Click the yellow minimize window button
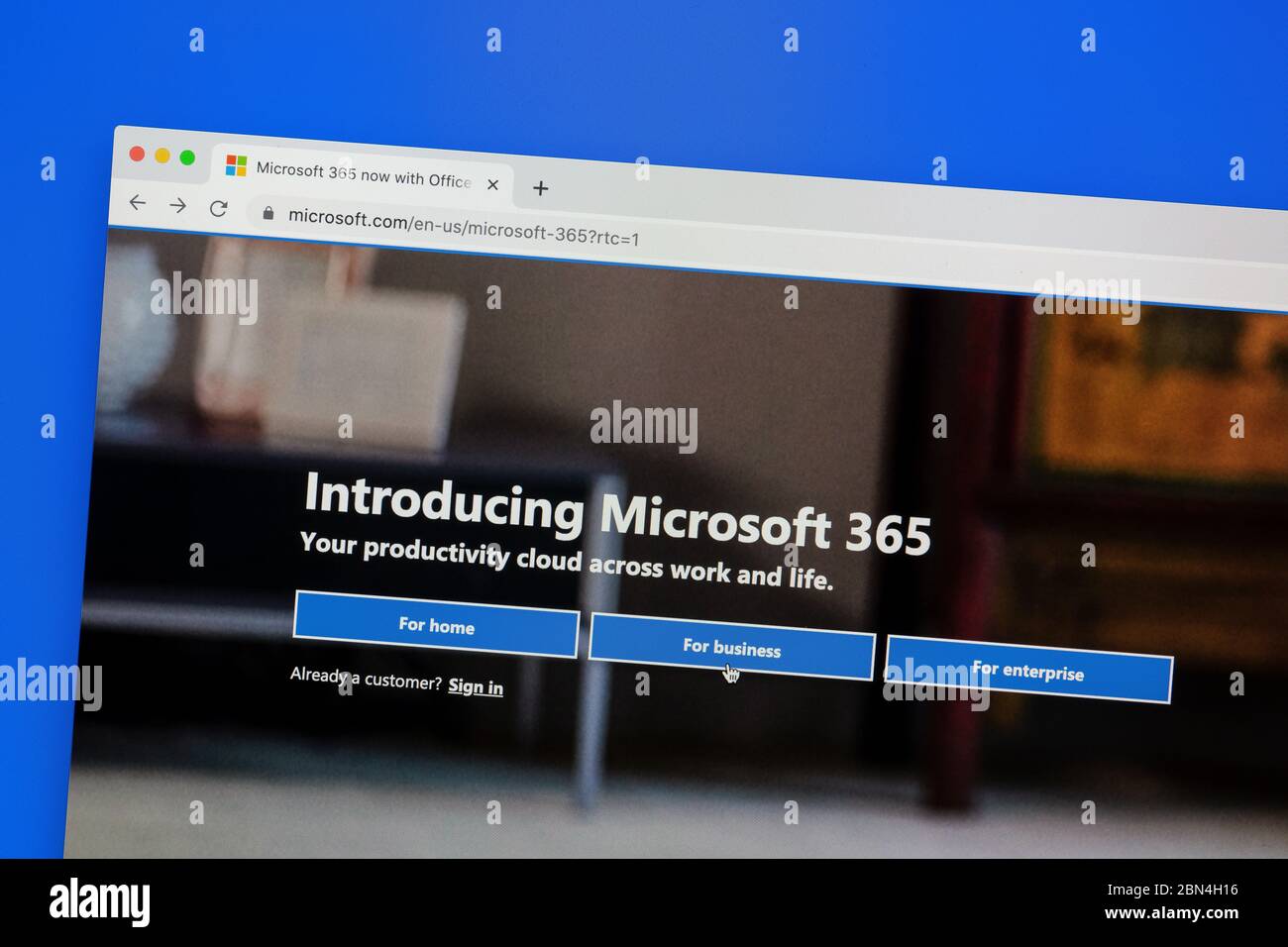Screen dimensions: 1288x947 click(x=161, y=156)
